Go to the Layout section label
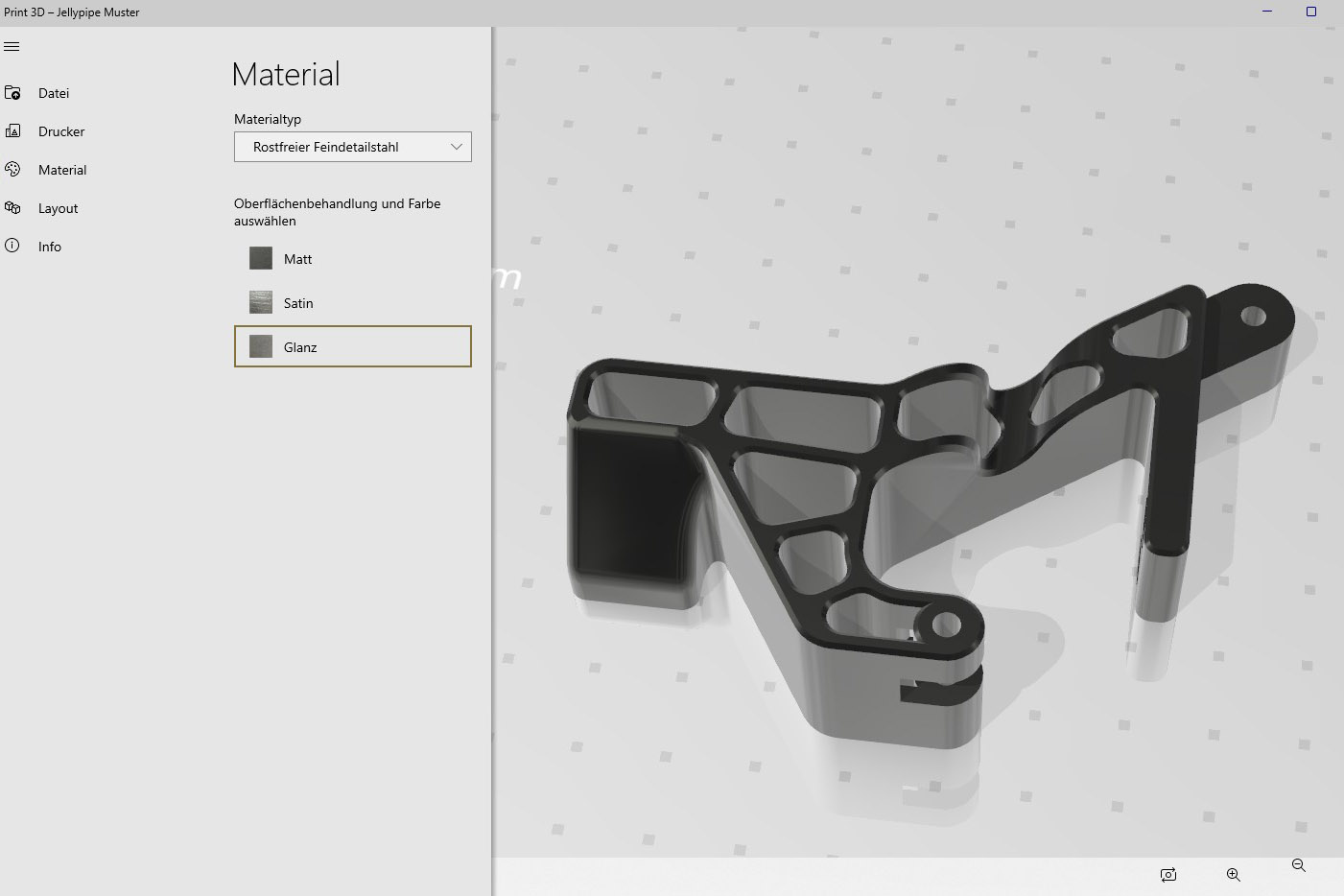This screenshot has height=896, width=1344. 59,208
